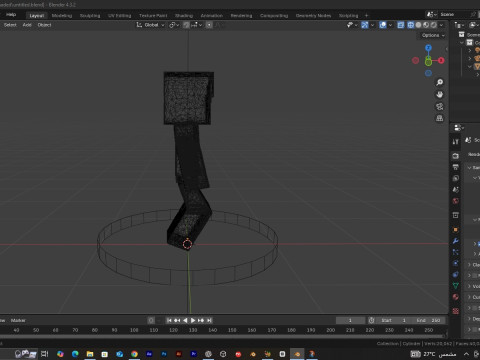Viewport: 480px width, 360px height.
Task: Click the zoom magnifier viewport icon
Action: point(440,82)
